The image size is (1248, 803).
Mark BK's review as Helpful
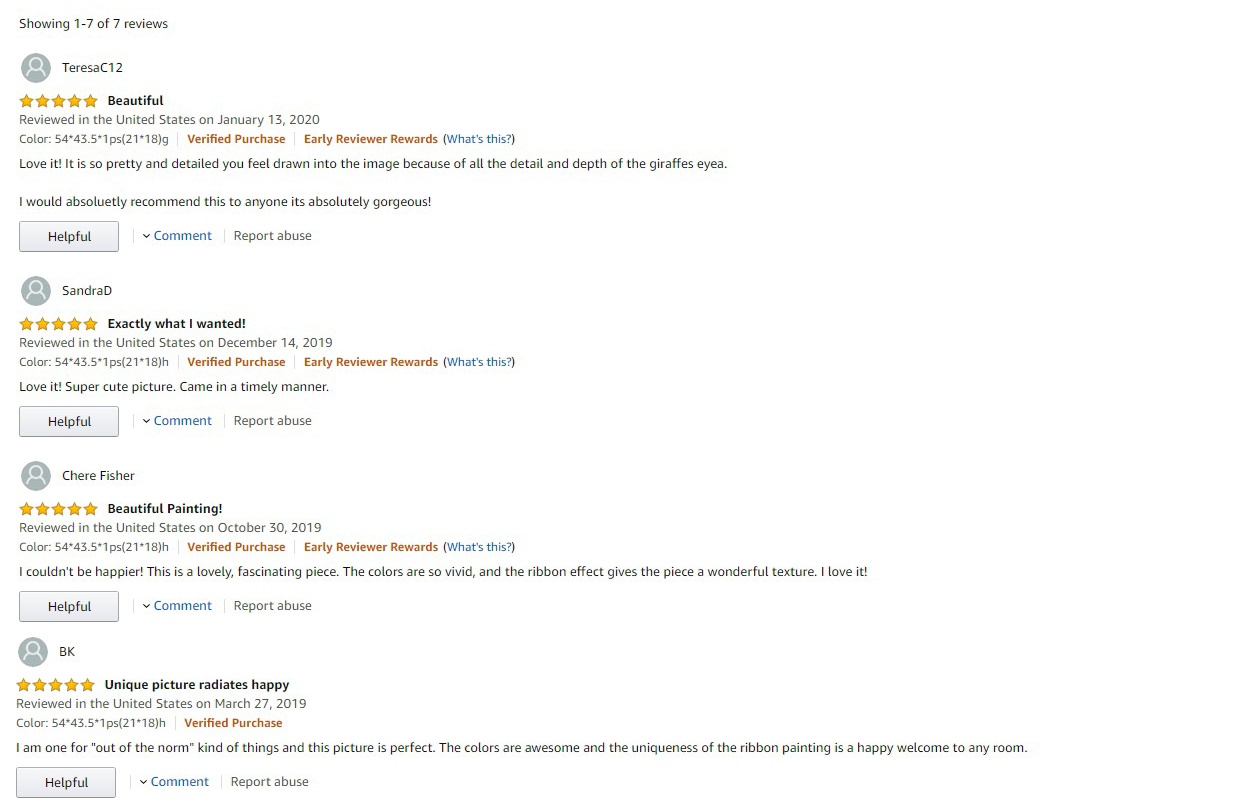66,783
